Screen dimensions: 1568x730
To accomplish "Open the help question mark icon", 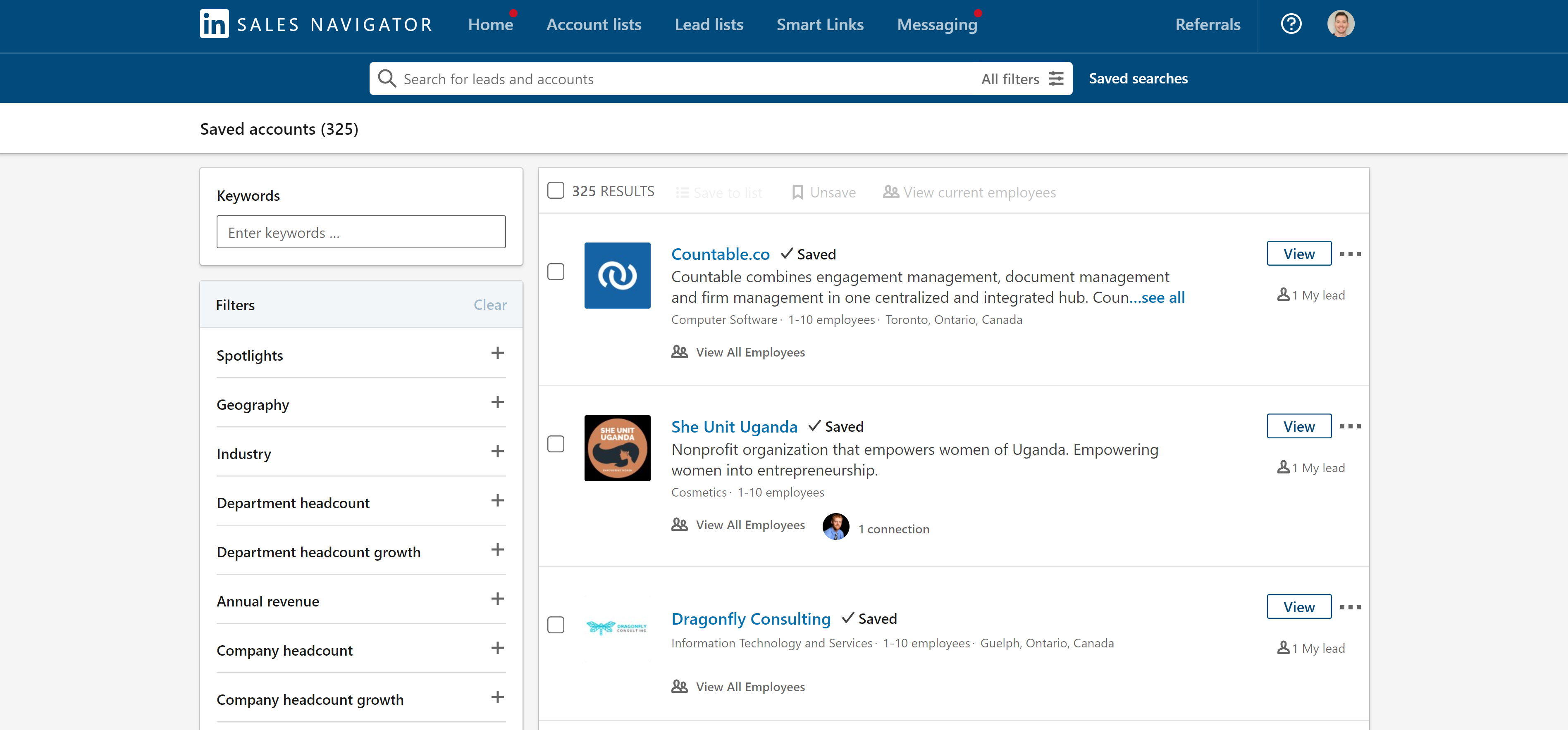I will 1291,24.
